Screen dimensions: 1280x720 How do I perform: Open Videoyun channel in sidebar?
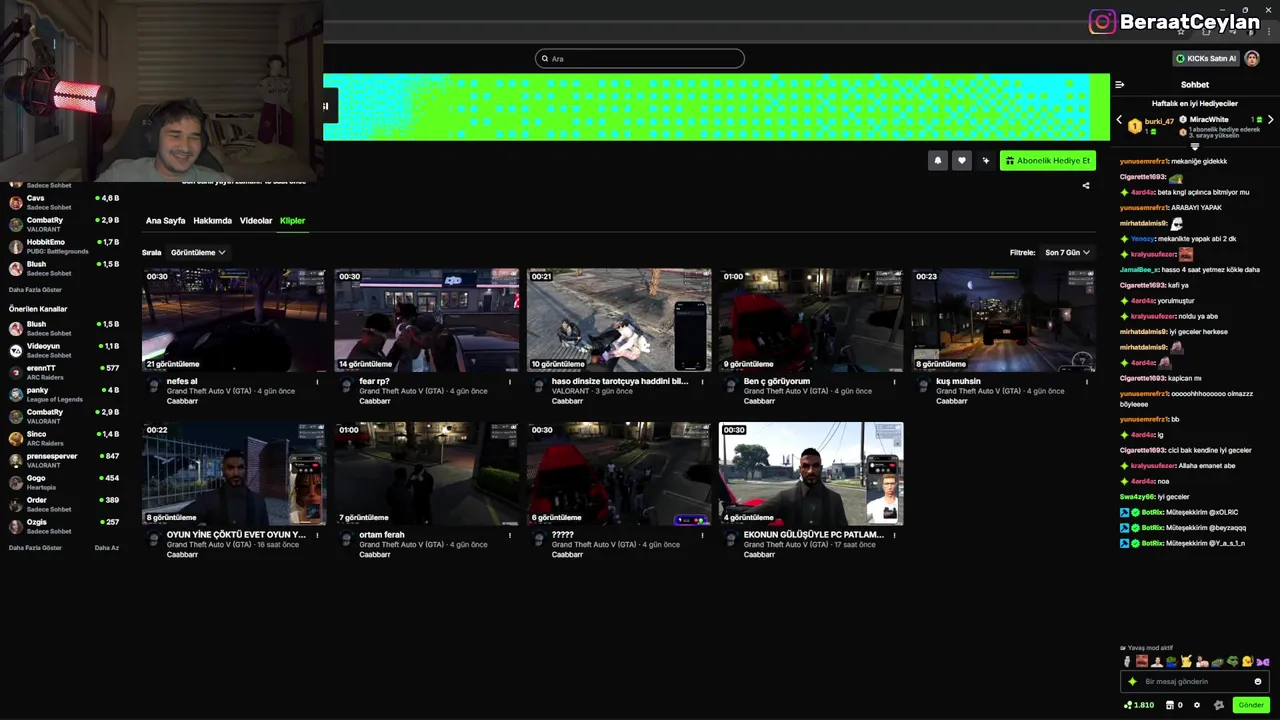point(64,350)
